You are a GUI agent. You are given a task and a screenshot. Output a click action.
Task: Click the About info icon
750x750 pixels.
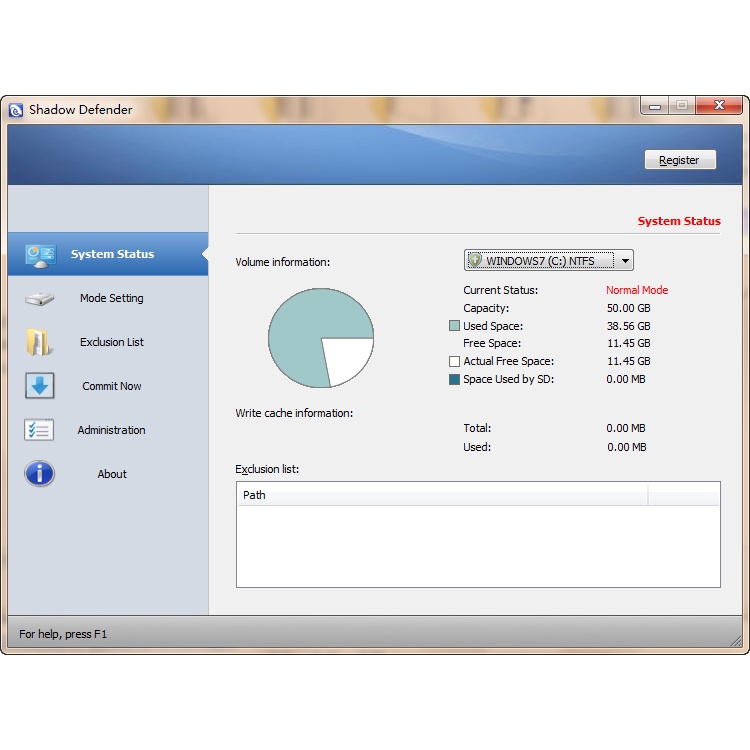tap(40, 474)
